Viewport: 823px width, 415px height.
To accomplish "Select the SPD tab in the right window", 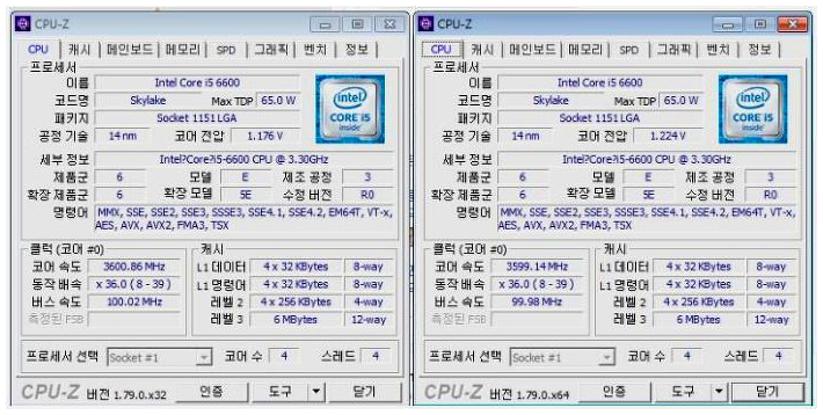I will tap(629, 50).
